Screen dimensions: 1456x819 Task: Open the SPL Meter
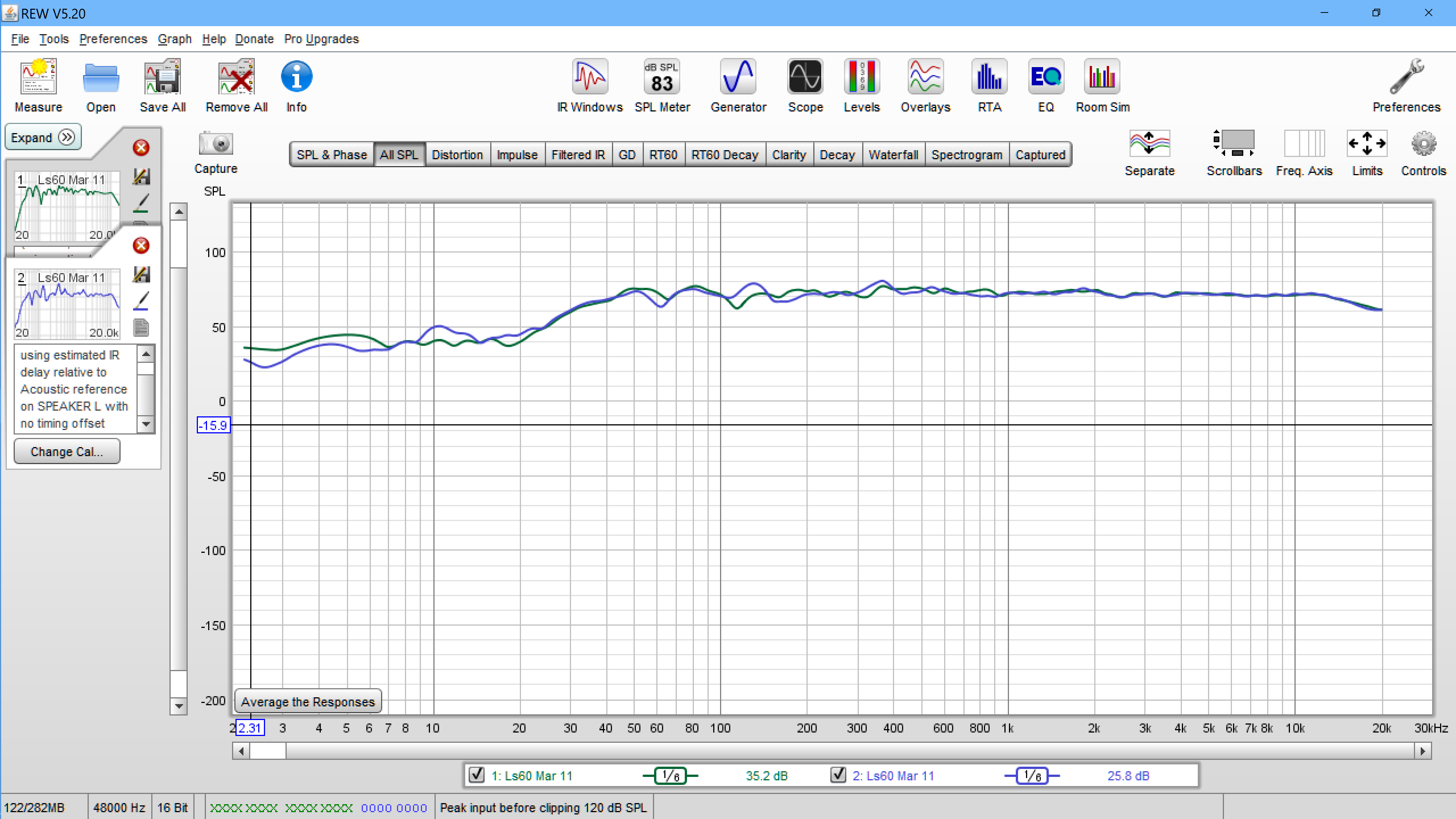(x=662, y=77)
